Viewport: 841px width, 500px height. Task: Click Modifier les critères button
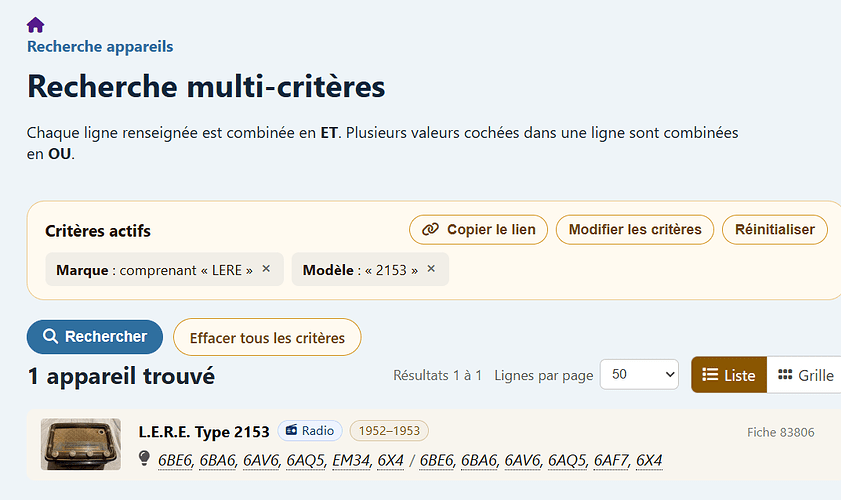click(x=635, y=230)
